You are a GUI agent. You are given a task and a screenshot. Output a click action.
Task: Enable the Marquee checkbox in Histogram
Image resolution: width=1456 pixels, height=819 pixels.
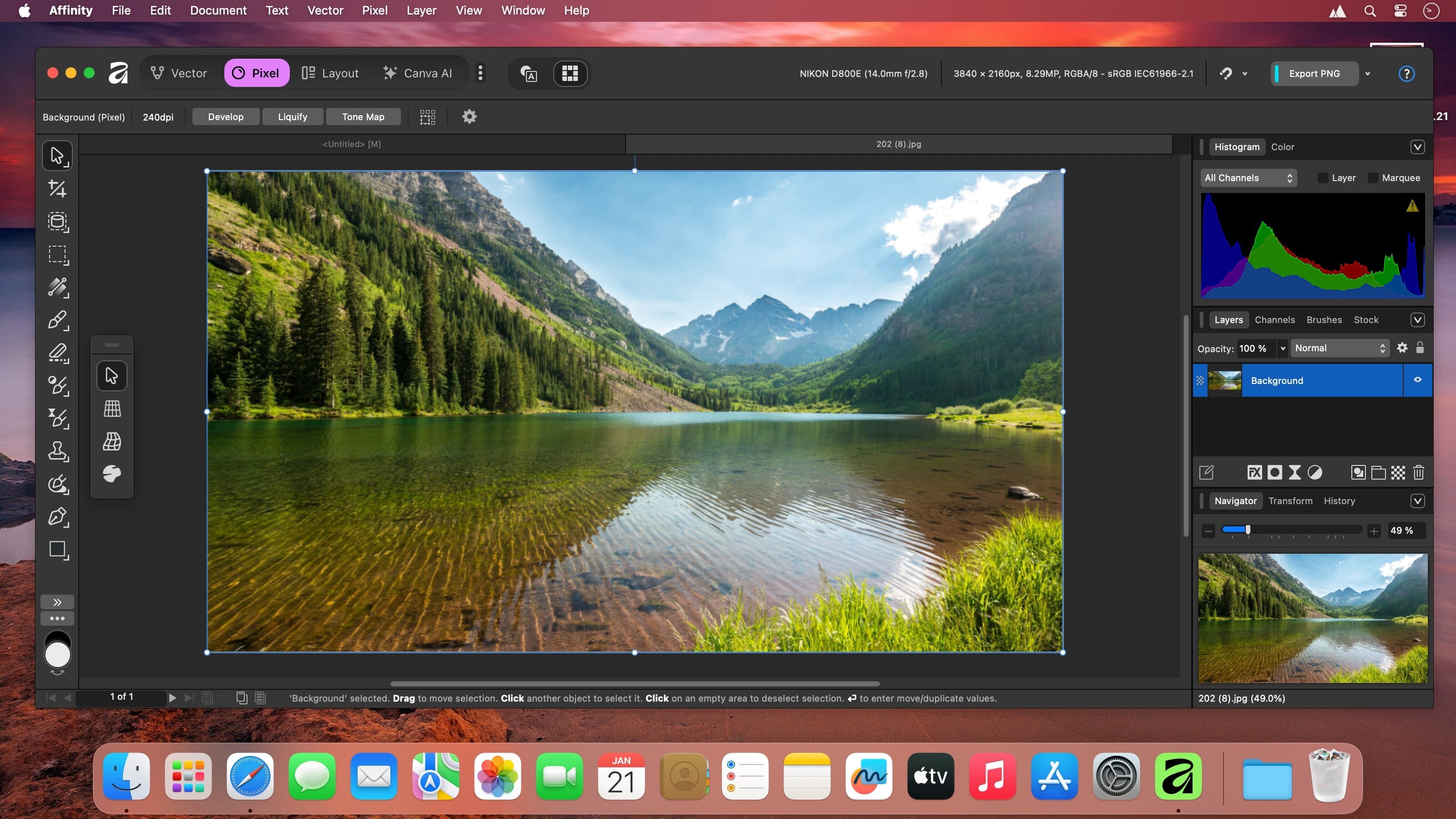pyautogui.click(x=1373, y=178)
